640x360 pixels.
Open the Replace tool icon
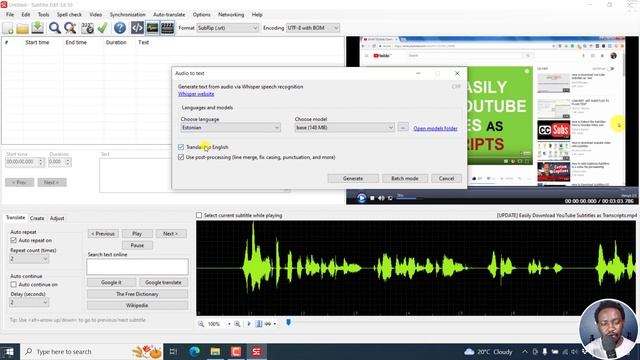[70, 28]
